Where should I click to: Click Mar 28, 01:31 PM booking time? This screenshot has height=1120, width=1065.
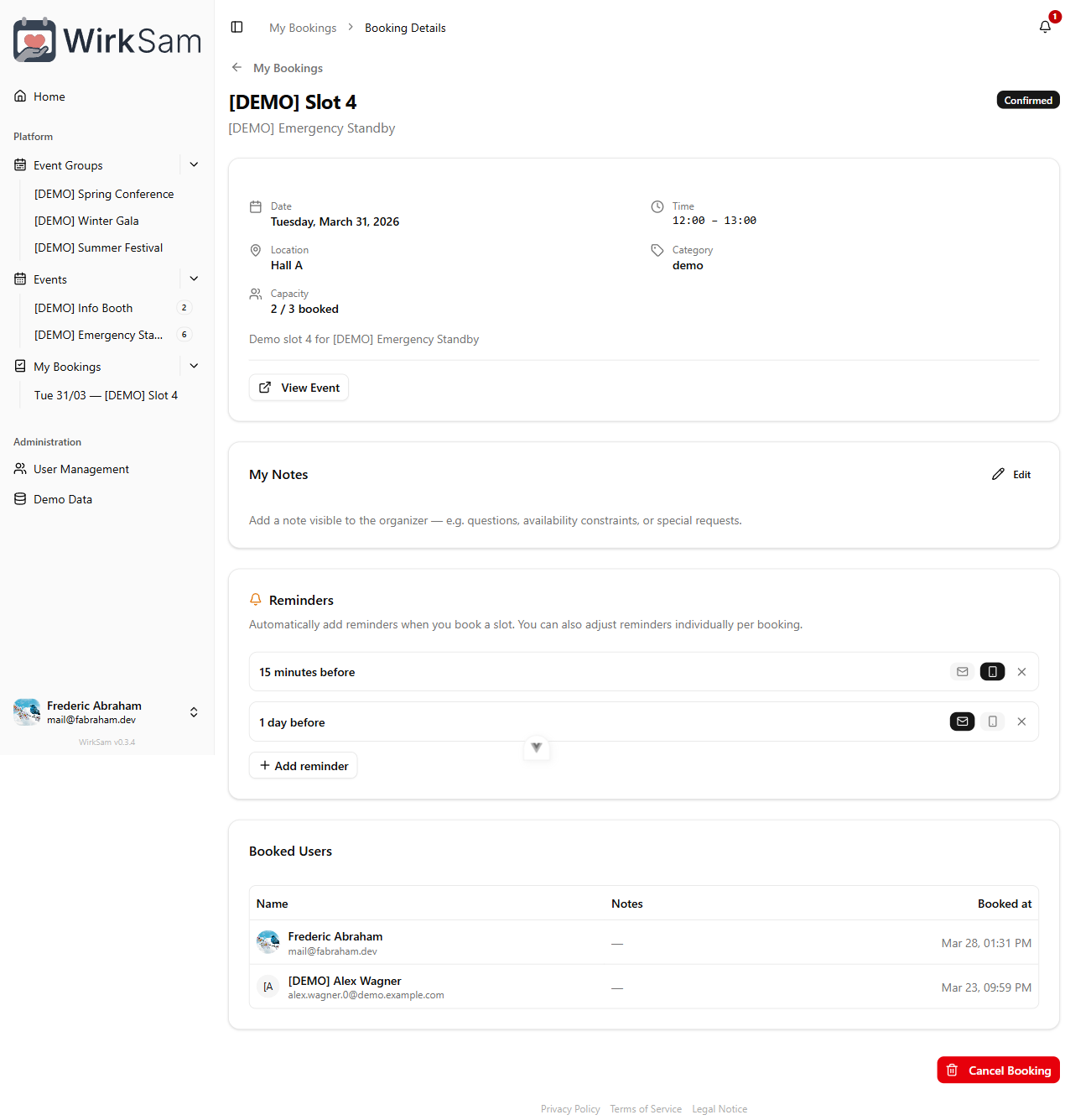986,943
